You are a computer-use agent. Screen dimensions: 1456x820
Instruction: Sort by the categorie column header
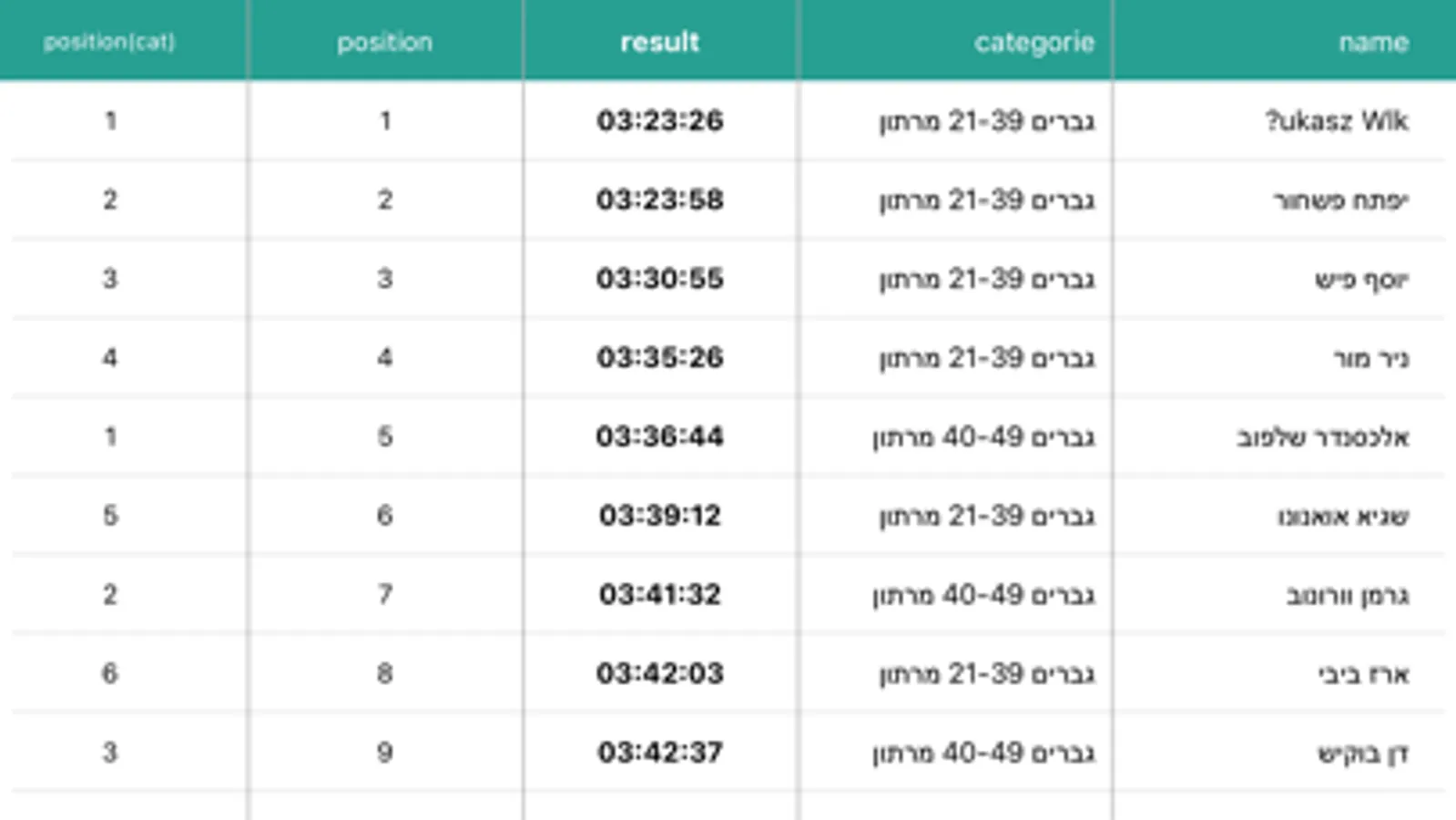1033,42
